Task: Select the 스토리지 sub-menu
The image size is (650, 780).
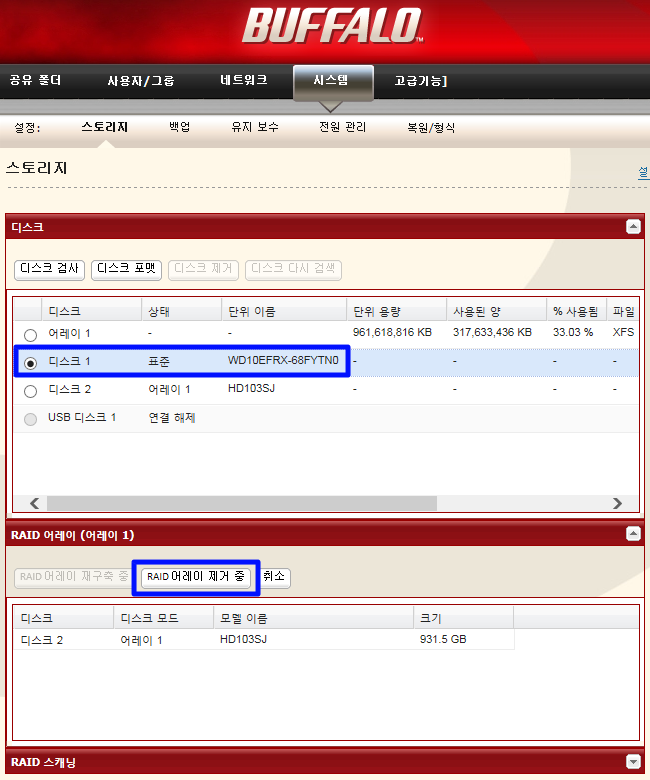Action: (x=104, y=127)
